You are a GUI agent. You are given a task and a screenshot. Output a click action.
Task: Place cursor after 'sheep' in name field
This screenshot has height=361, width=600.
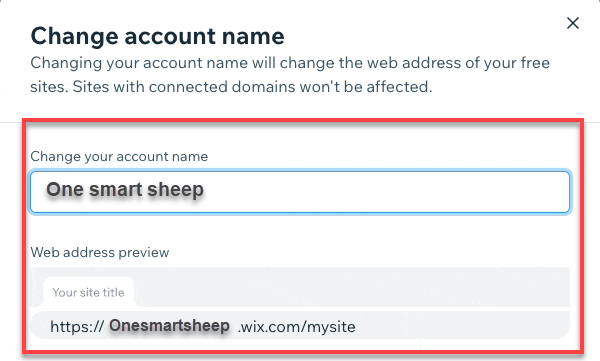coord(204,190)
